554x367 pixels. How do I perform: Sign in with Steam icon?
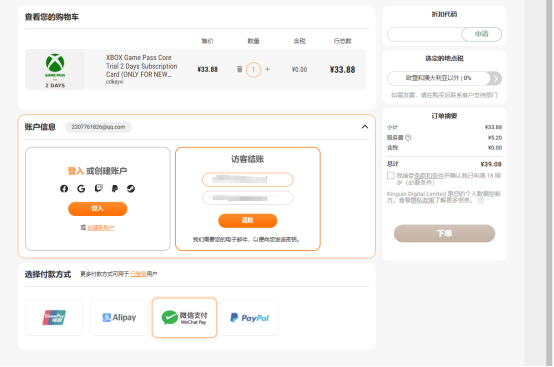click(x=131, y=189)
